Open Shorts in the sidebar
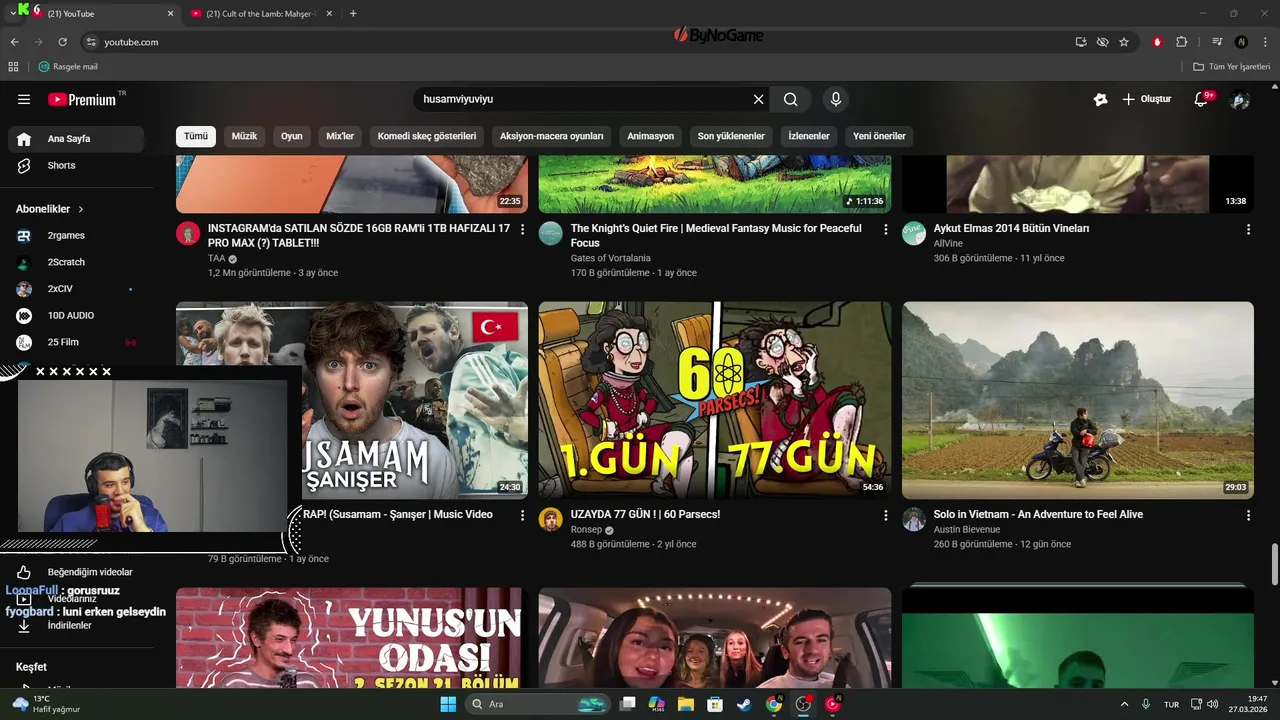Image resolution: width=1280 pixels, height=720 pixels. click(x=76, y=165)
